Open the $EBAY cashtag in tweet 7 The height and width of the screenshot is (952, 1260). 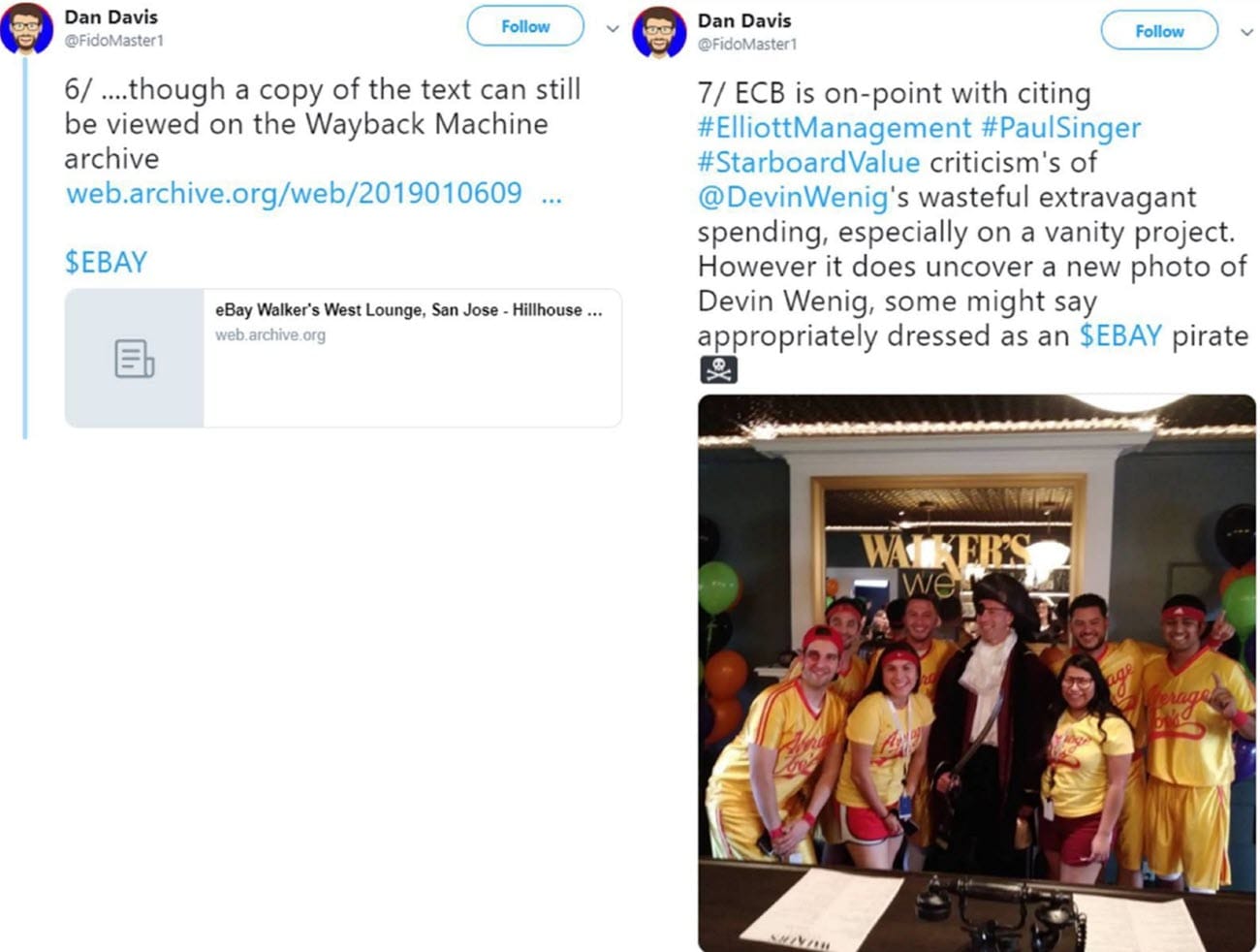click(1120, 335)
